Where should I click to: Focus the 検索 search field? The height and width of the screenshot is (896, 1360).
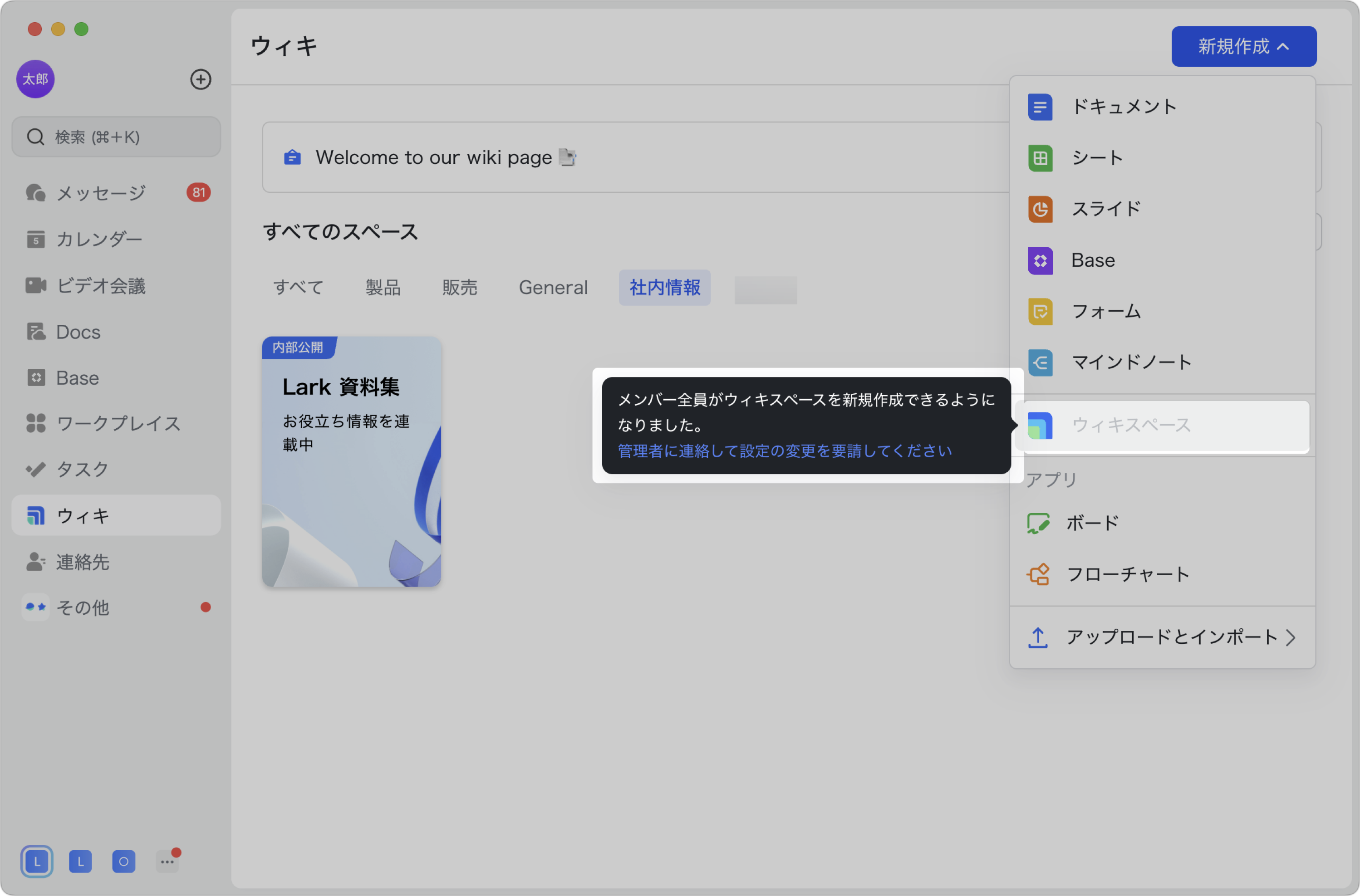pyautogui.click(x=116, y=137)
